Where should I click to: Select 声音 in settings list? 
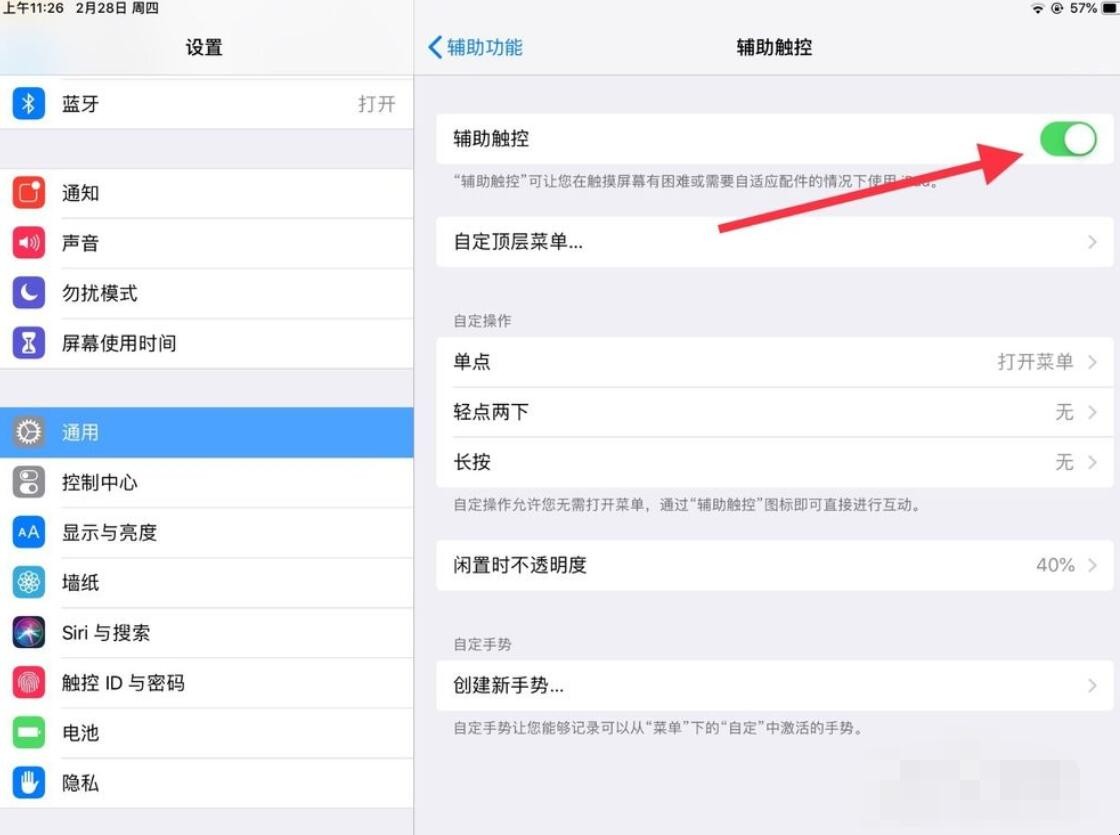(206, 243)
